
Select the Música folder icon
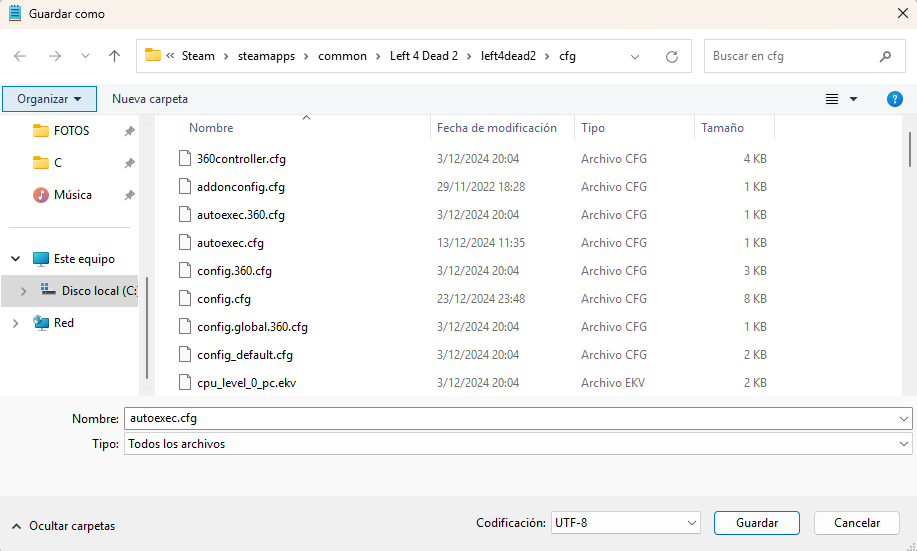41,195
